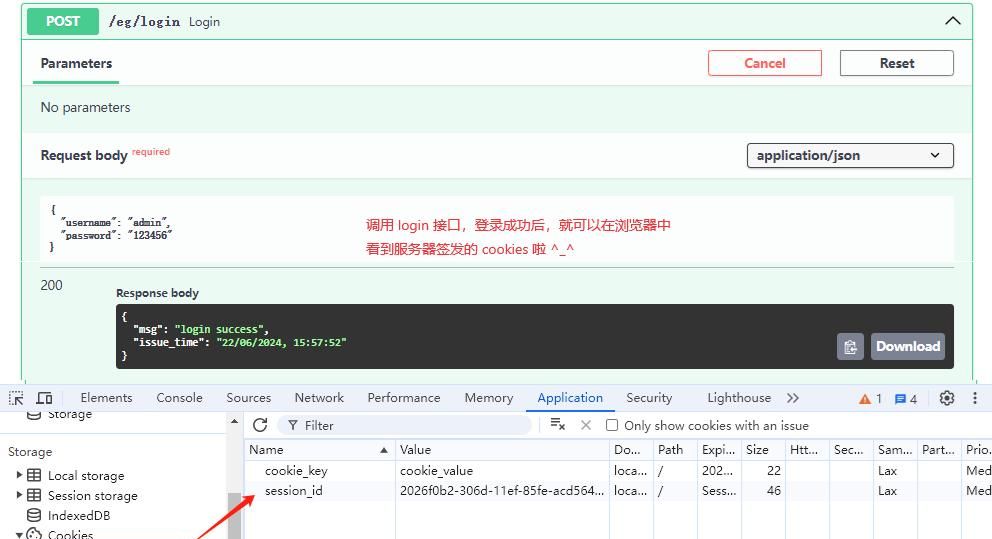Click the cookie Filter input field
Screen dimensions: 992x539
coord(405,425)
